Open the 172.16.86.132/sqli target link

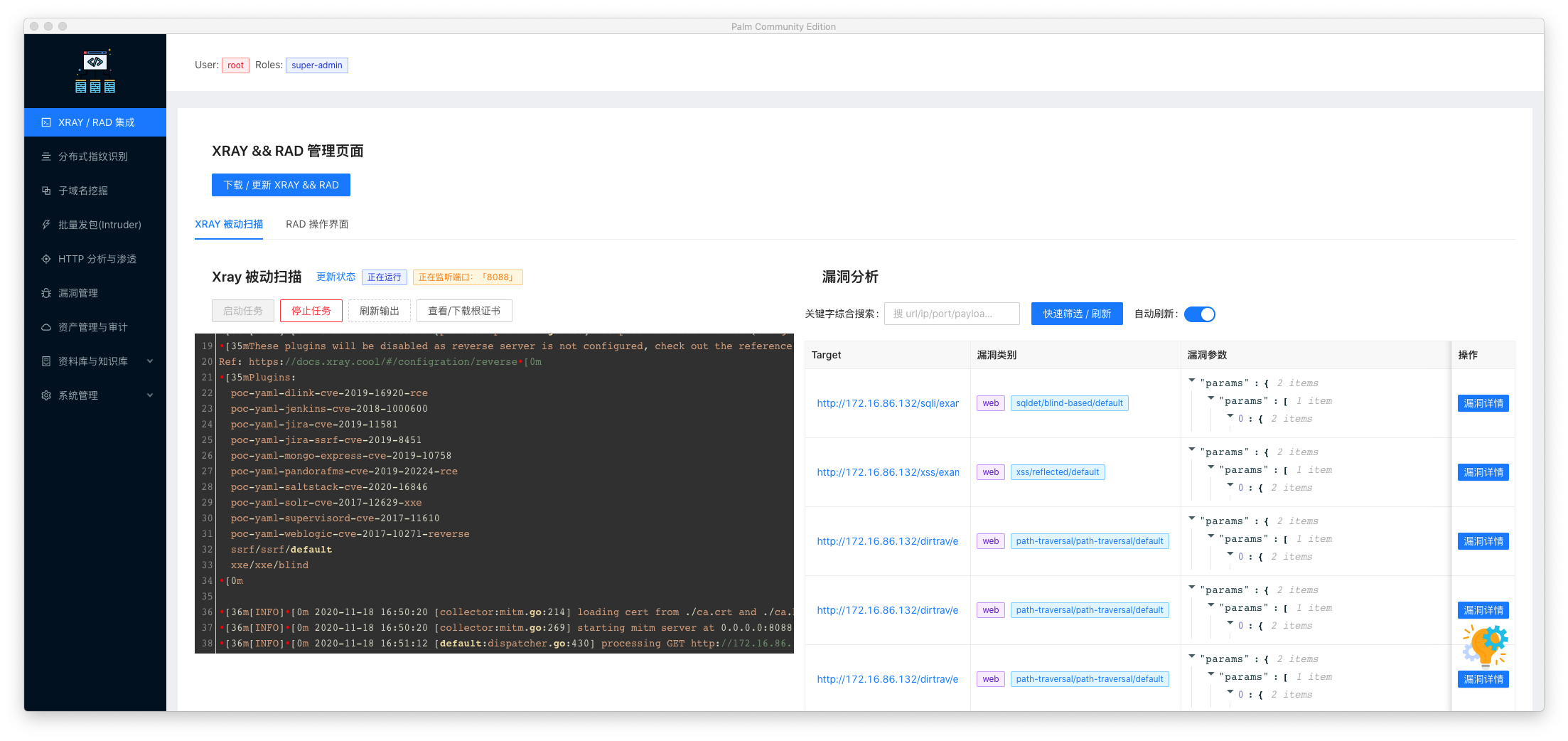(x=888, y=403)
